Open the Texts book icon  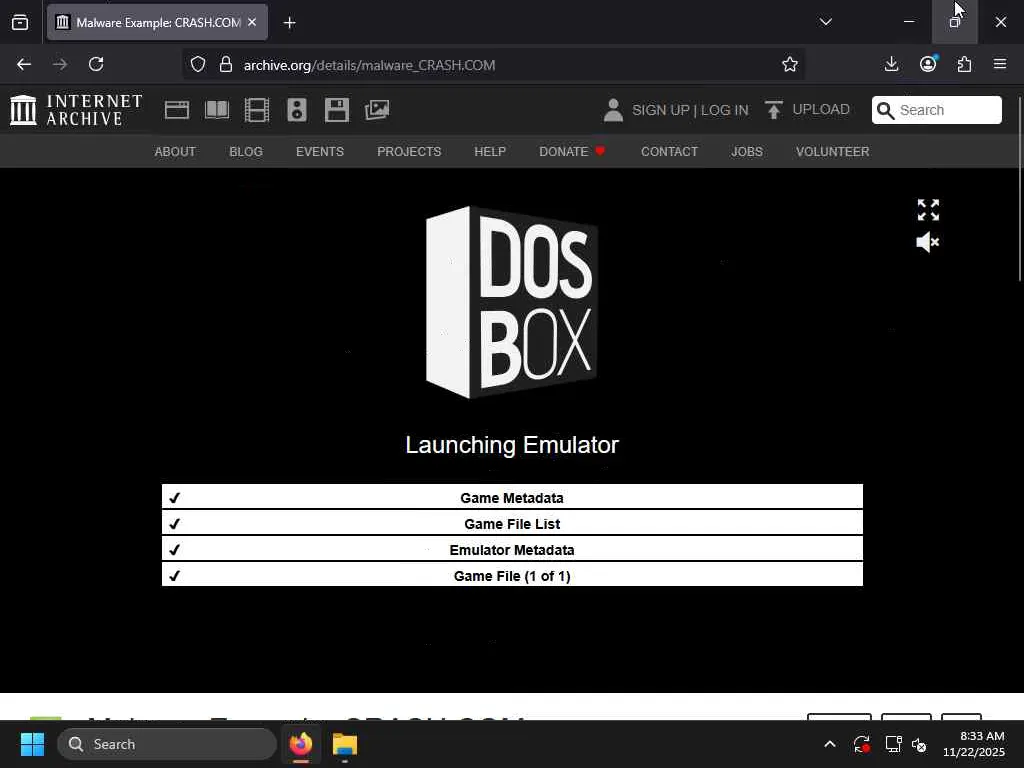[x=217, y=110]
